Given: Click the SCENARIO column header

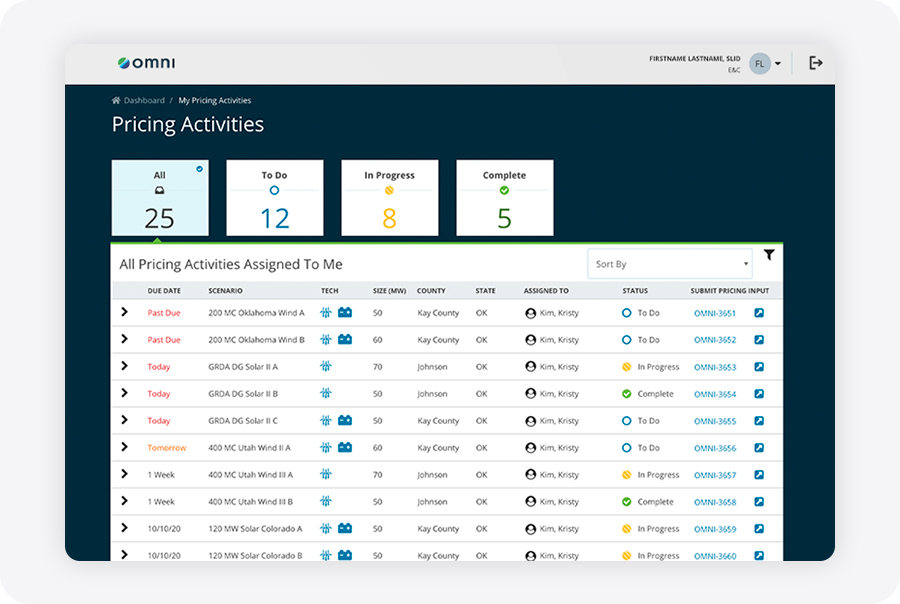Looking at the screenshot, I should [x=225, y=291].
